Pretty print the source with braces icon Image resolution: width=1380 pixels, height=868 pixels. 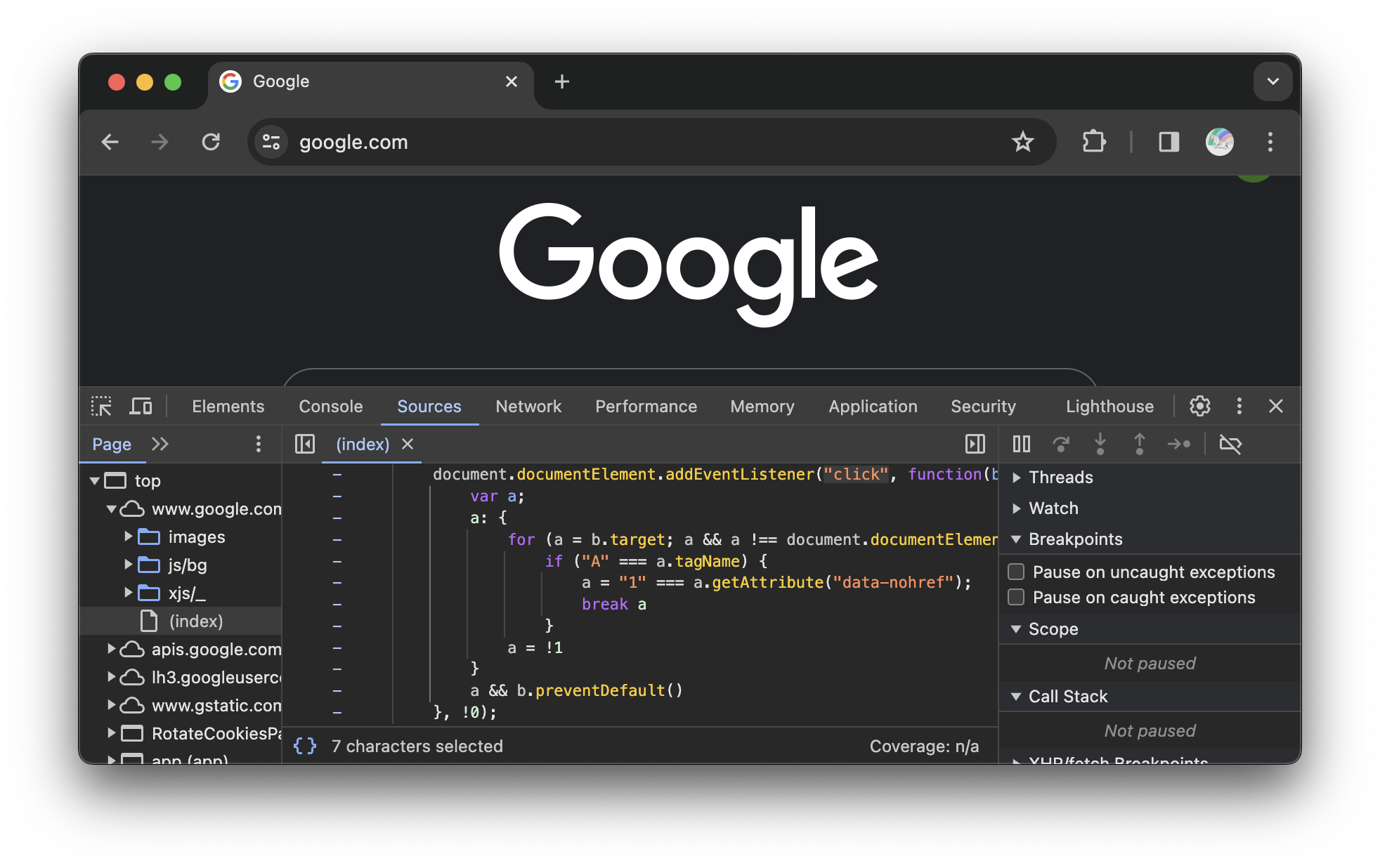(305, 746)
